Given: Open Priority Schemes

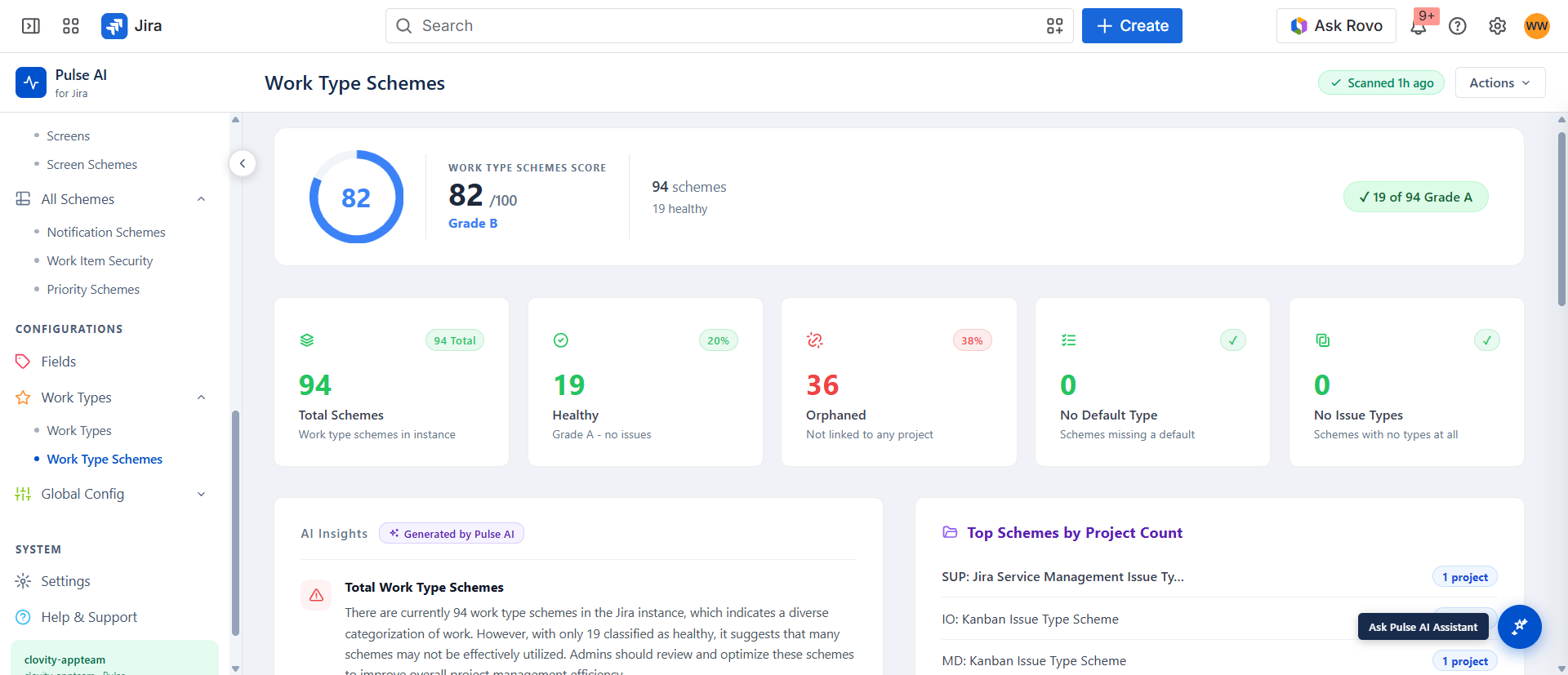Looking at the screenshot, I should pos(93,290).
